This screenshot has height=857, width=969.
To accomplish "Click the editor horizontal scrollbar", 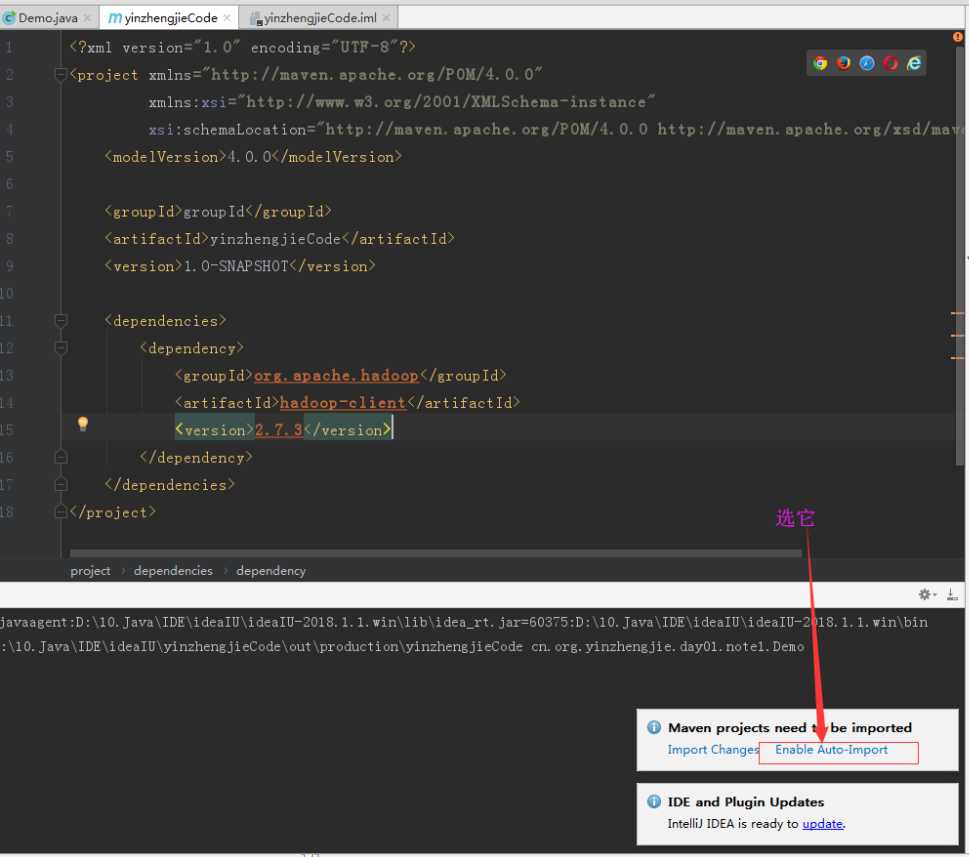I will coord(436,553).
